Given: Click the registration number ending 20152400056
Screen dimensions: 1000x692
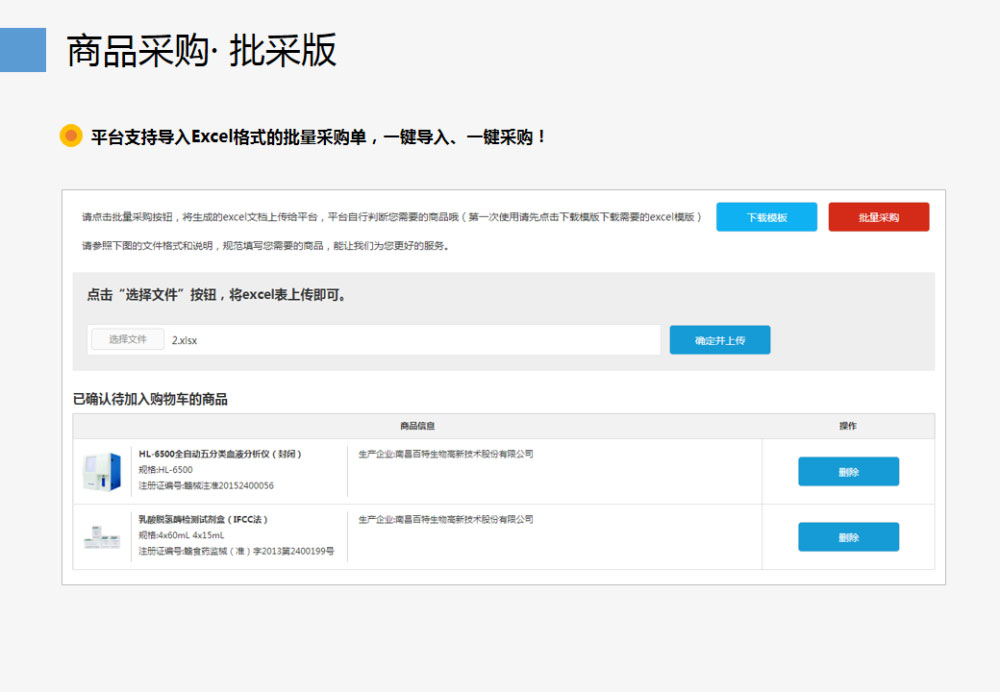Looking at the screenshot, I should coord(206,486).
